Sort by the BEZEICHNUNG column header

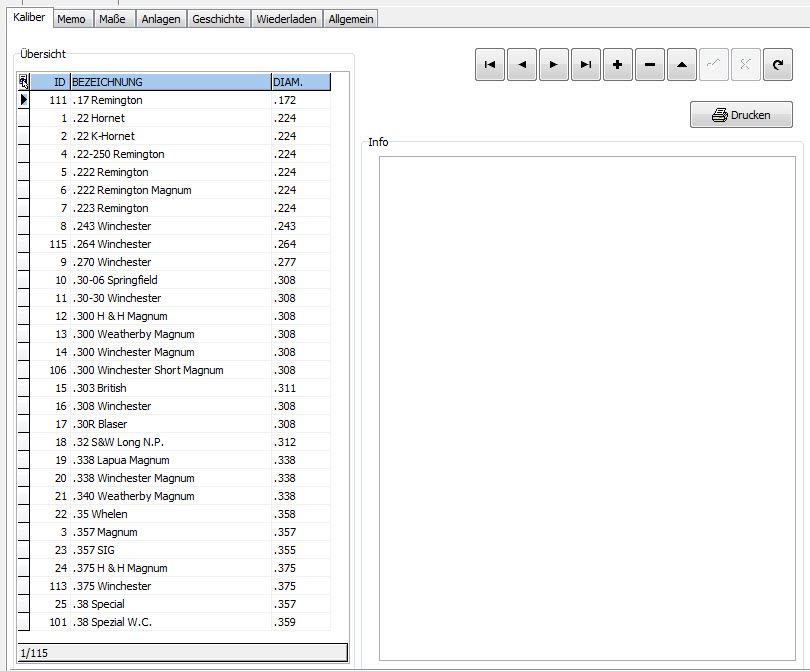pyautogui.click(x=171, y=82)
